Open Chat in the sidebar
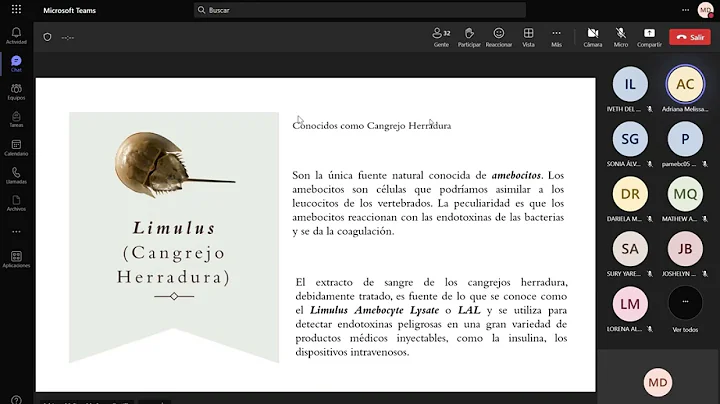 coord(16,63)
